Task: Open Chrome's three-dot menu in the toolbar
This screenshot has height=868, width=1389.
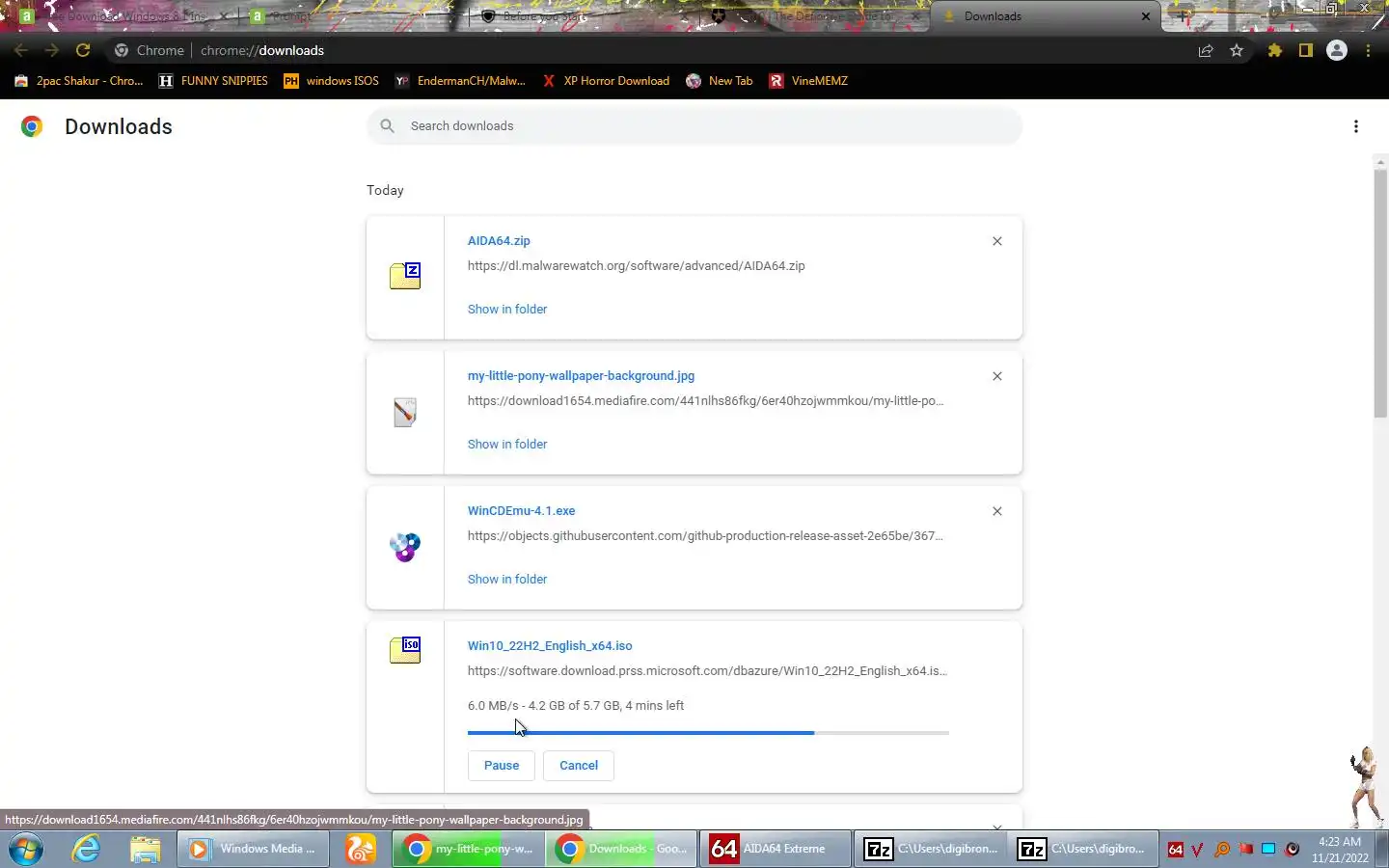Action: pos(1368,50)
